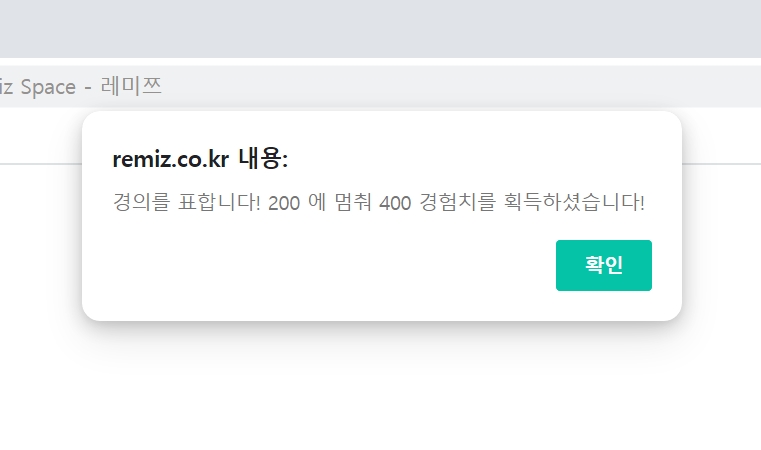Click the divider line left of the dialog
The height and width of the screenshot is (450, 761).
point(41,164)
